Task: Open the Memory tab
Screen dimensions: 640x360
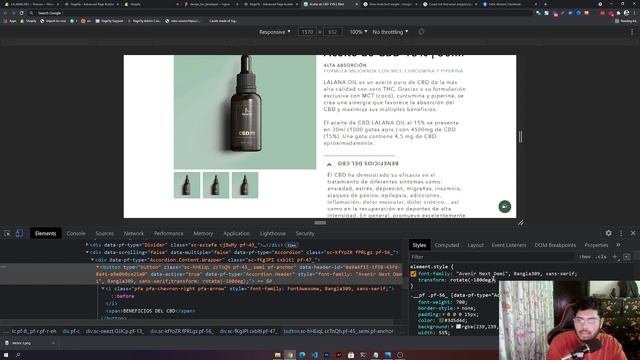Action: pyautogui.click(x=203, y=233)
